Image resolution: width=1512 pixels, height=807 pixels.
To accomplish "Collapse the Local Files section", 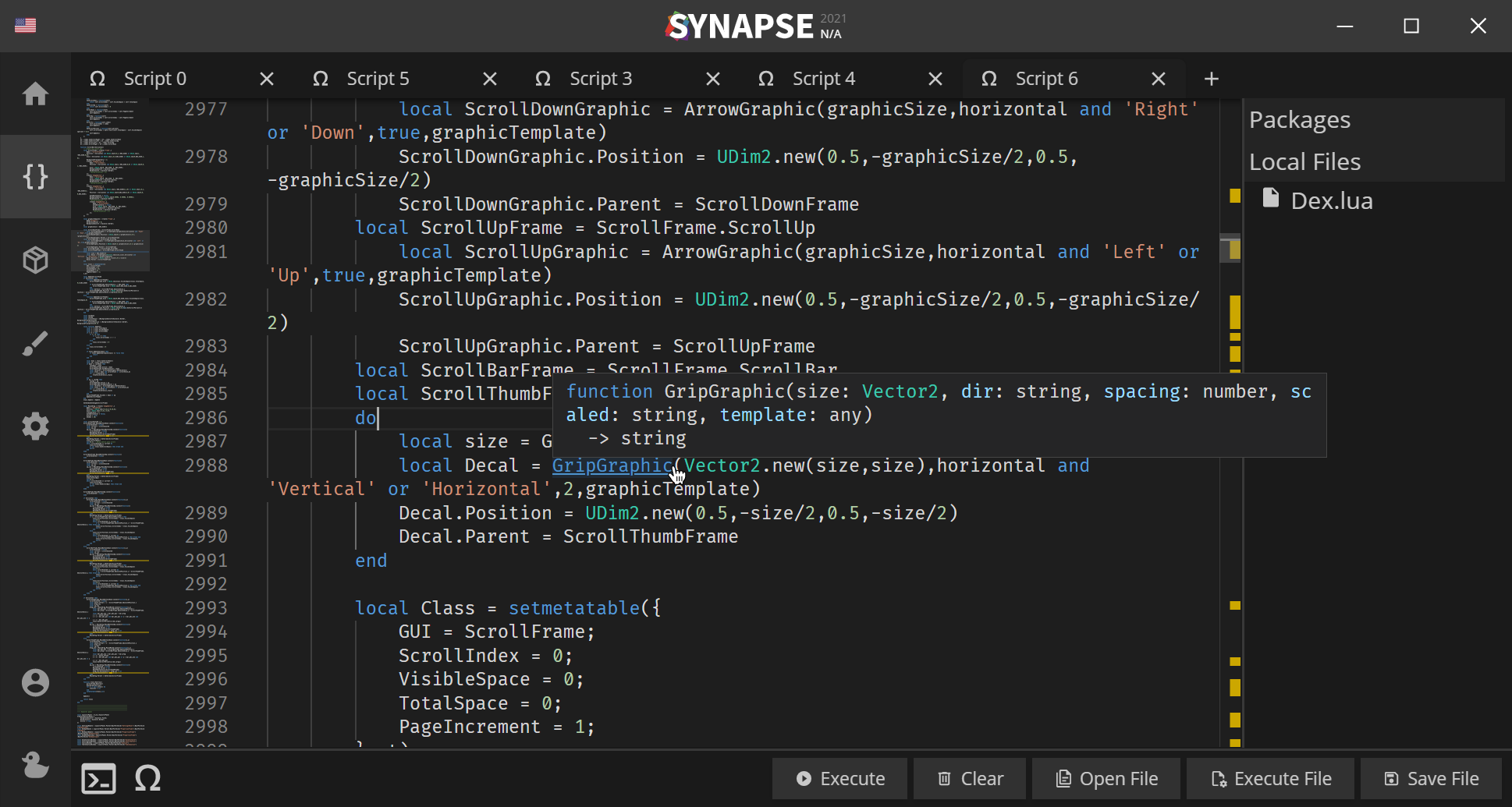I will click(1304, 162).
